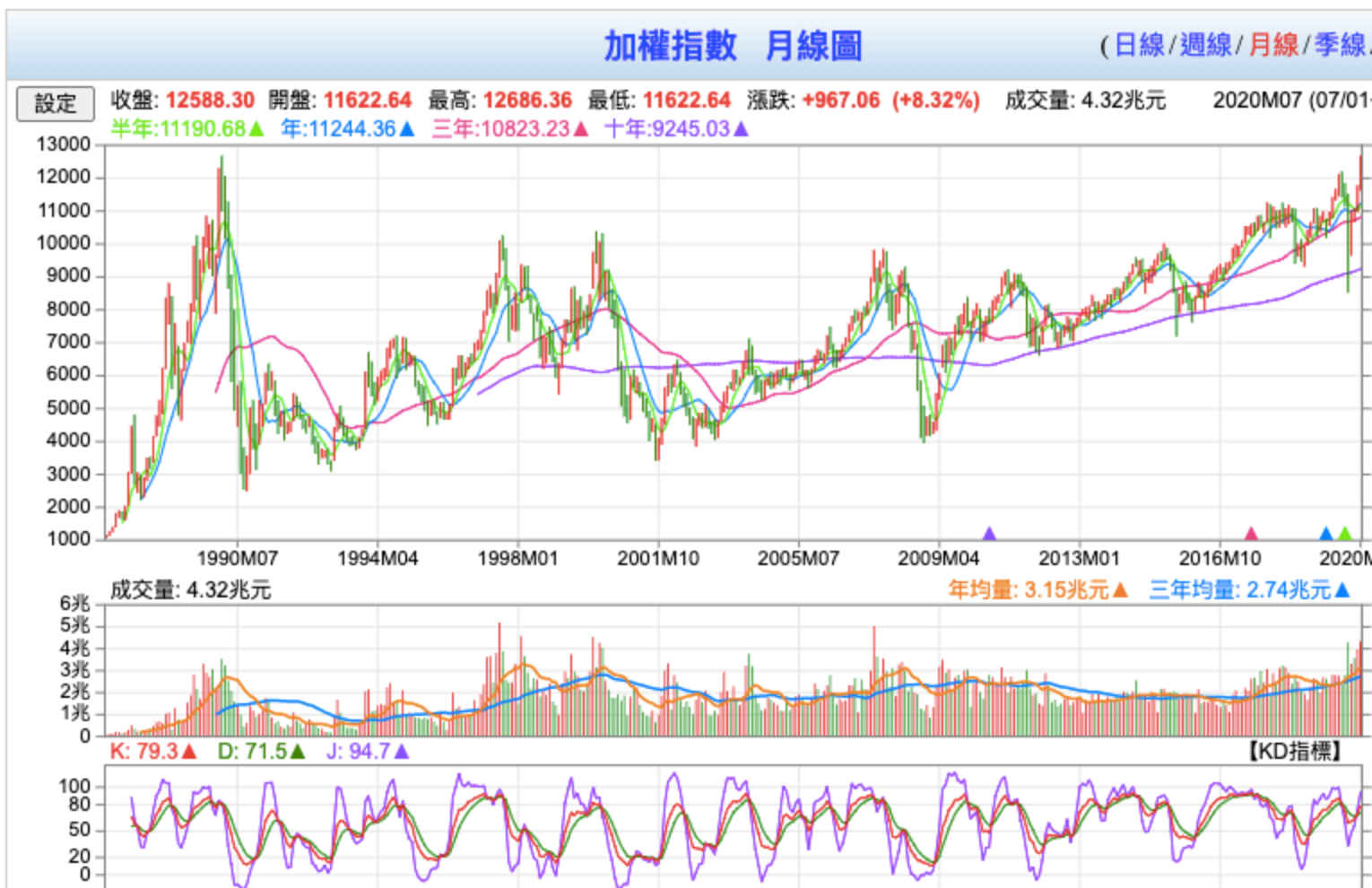Switch to 週線 weekly chart view
The width and height of the screenshot is (1372, 888).
tap(1204, 45)
